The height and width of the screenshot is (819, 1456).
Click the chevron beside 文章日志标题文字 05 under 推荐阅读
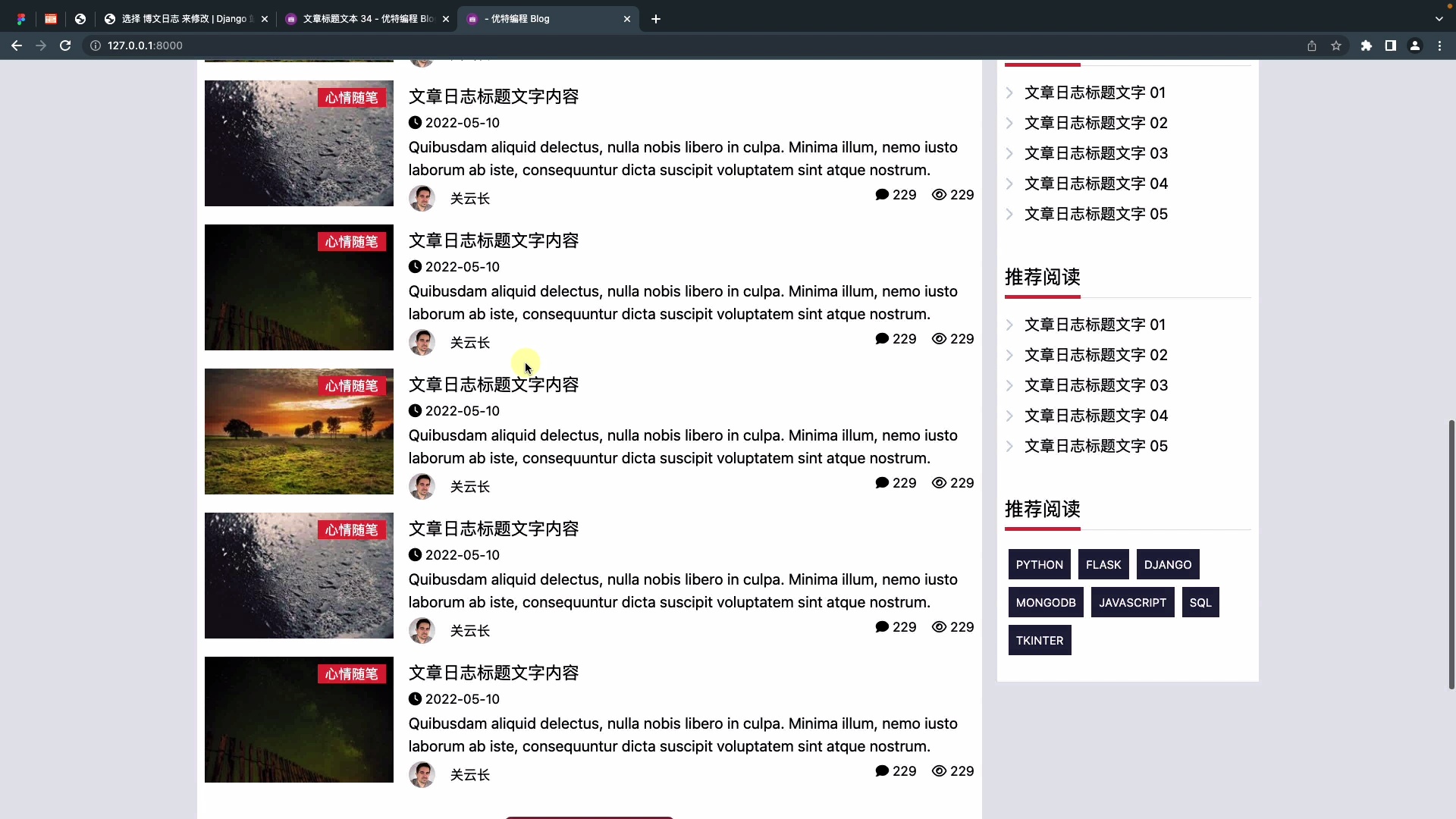pyautogui.click(x=1009, y=446)
